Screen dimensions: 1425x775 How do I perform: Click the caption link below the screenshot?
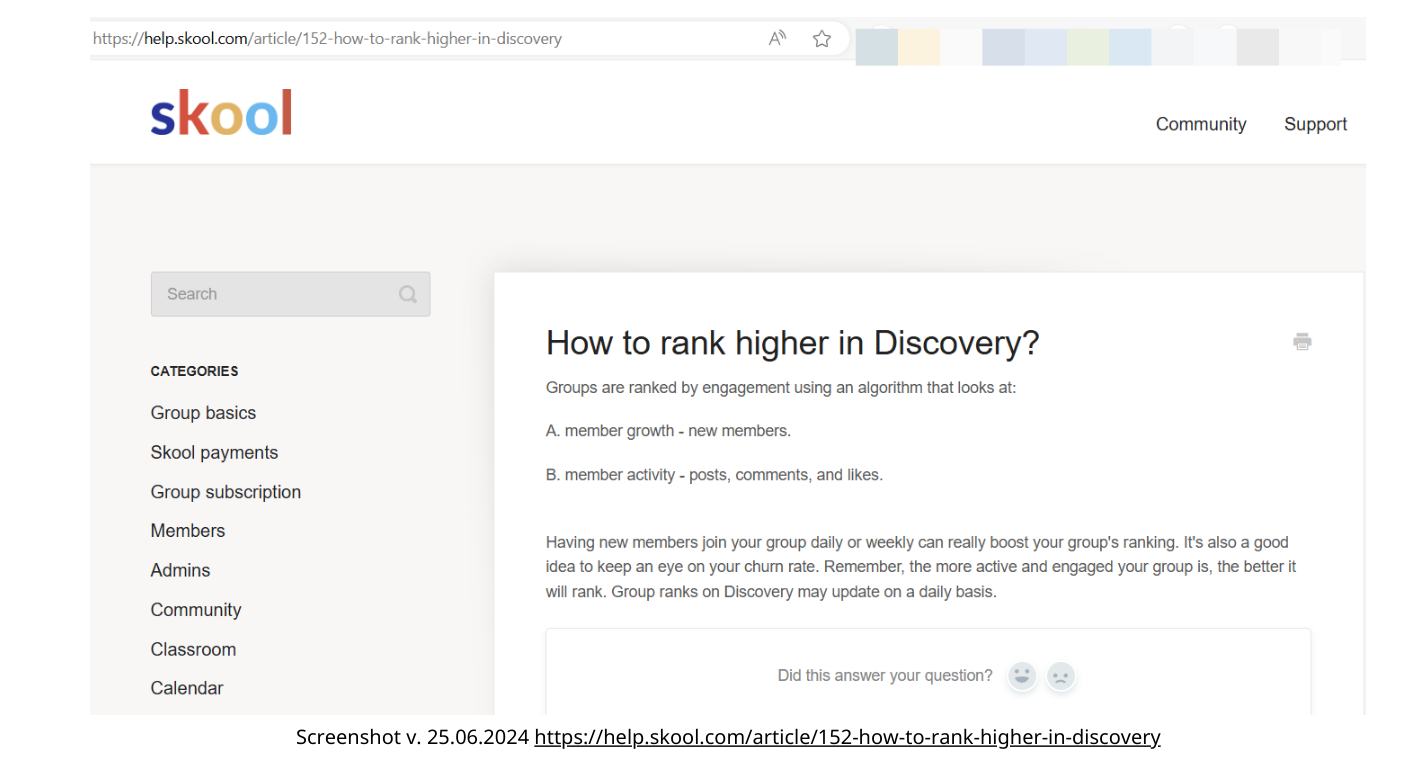pyautogui.click(x=847, y=737)
